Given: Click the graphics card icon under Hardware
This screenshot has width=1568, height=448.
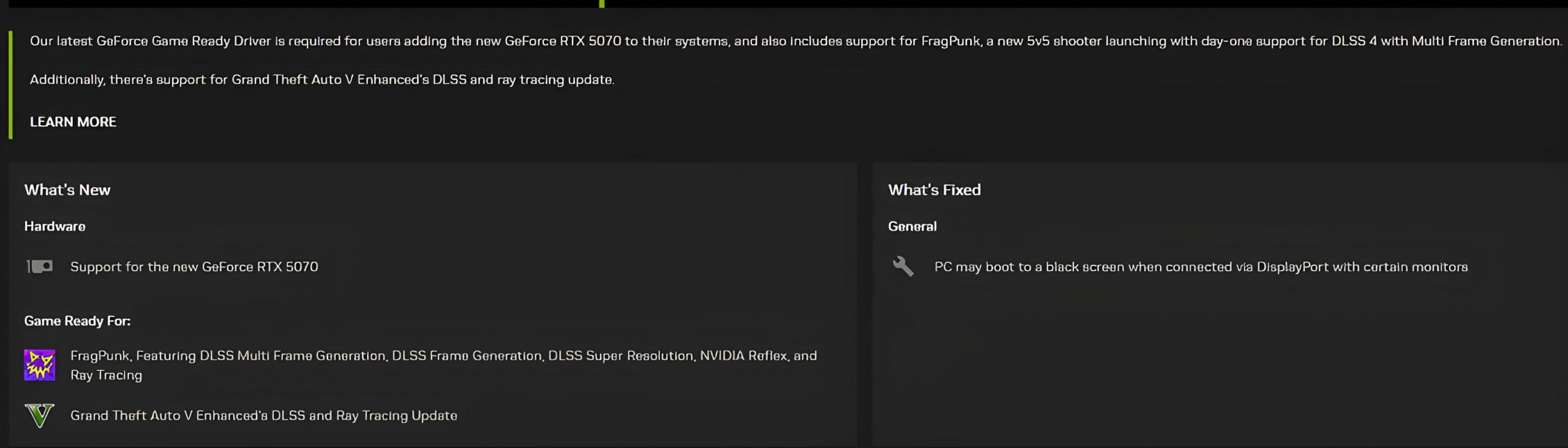Looking at the screenshot, I should [x=39, y=267].
